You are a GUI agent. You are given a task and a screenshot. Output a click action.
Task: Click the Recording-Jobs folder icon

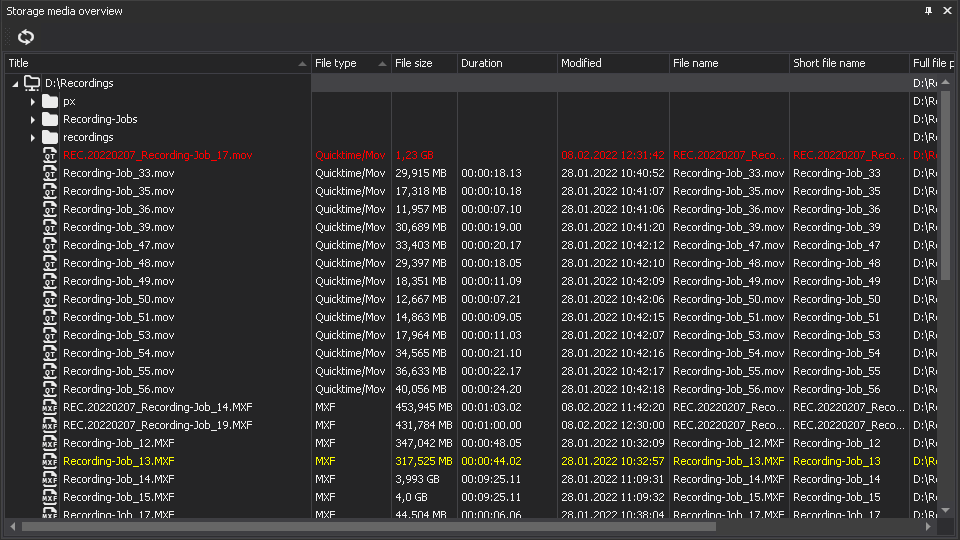50,119
